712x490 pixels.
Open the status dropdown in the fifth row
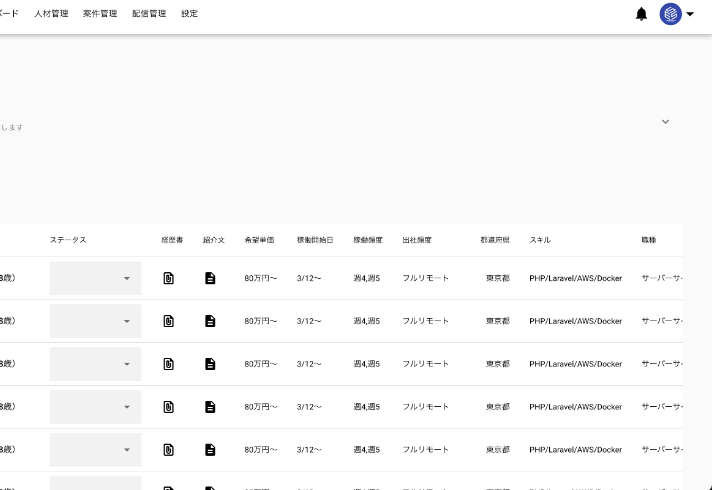point(95,450)
